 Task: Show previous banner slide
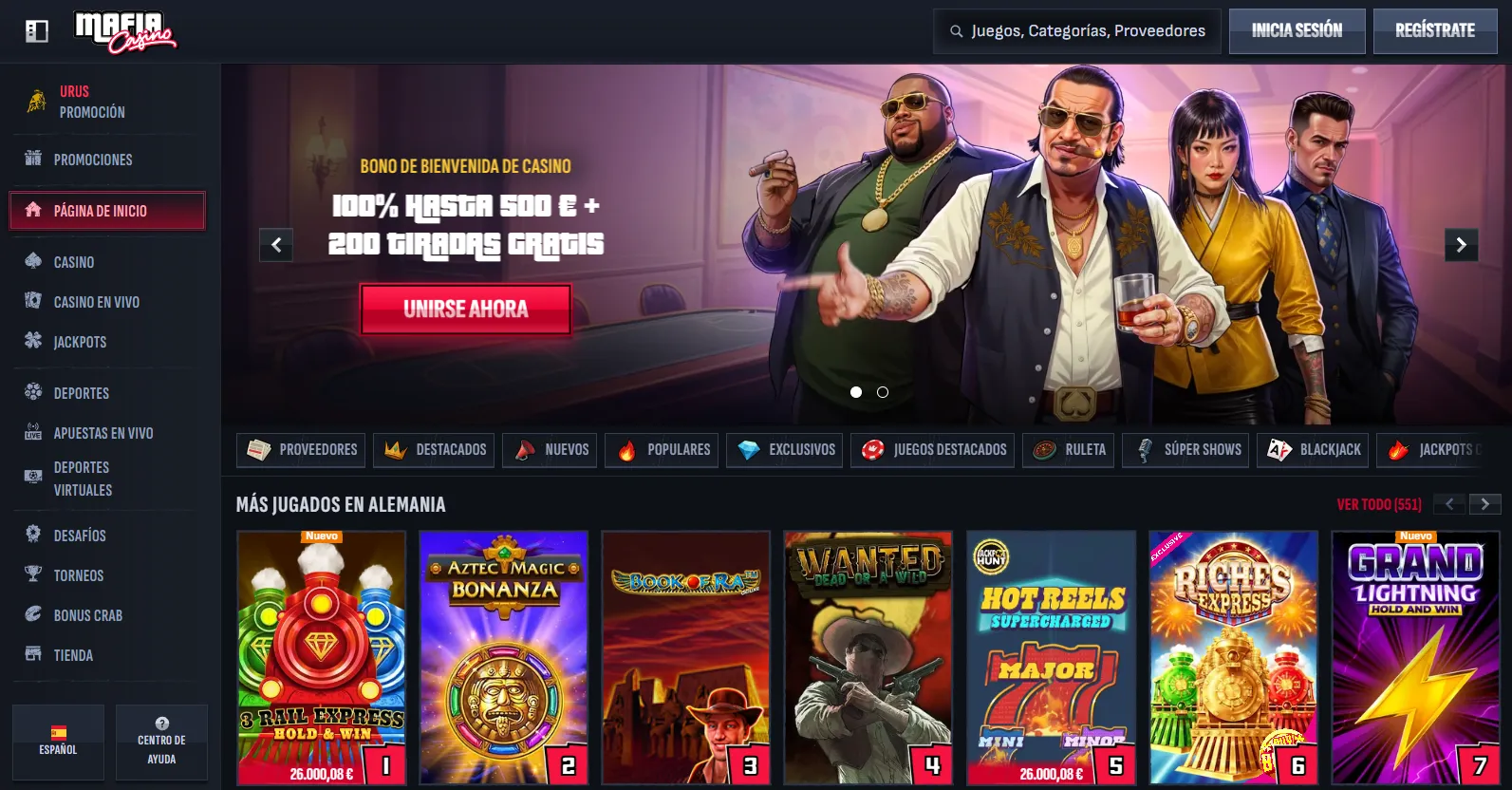(276, 245)
